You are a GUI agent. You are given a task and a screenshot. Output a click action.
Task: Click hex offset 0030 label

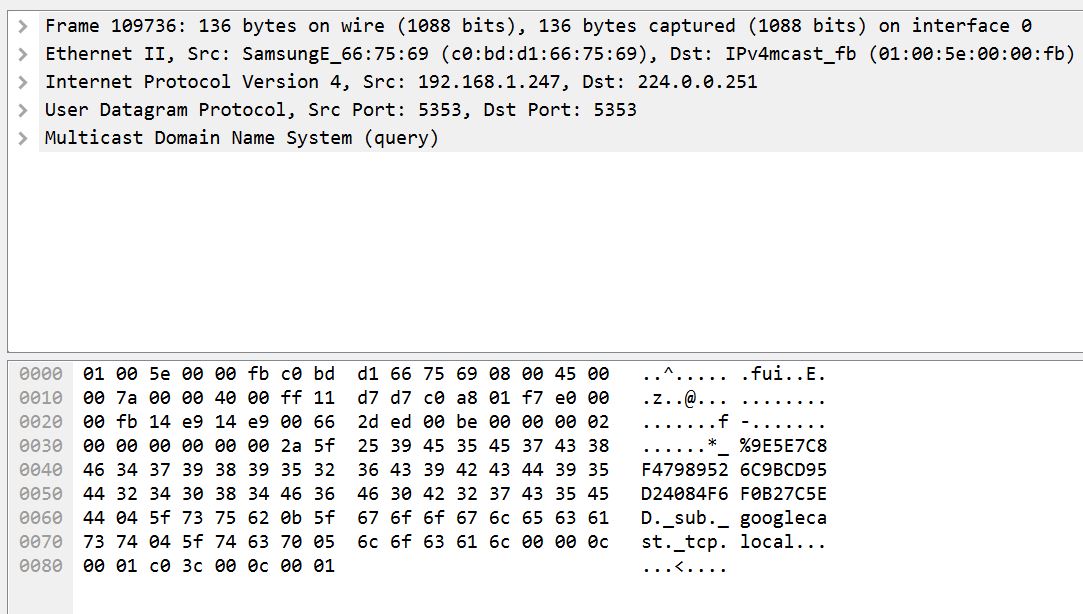tap(41, 446)
